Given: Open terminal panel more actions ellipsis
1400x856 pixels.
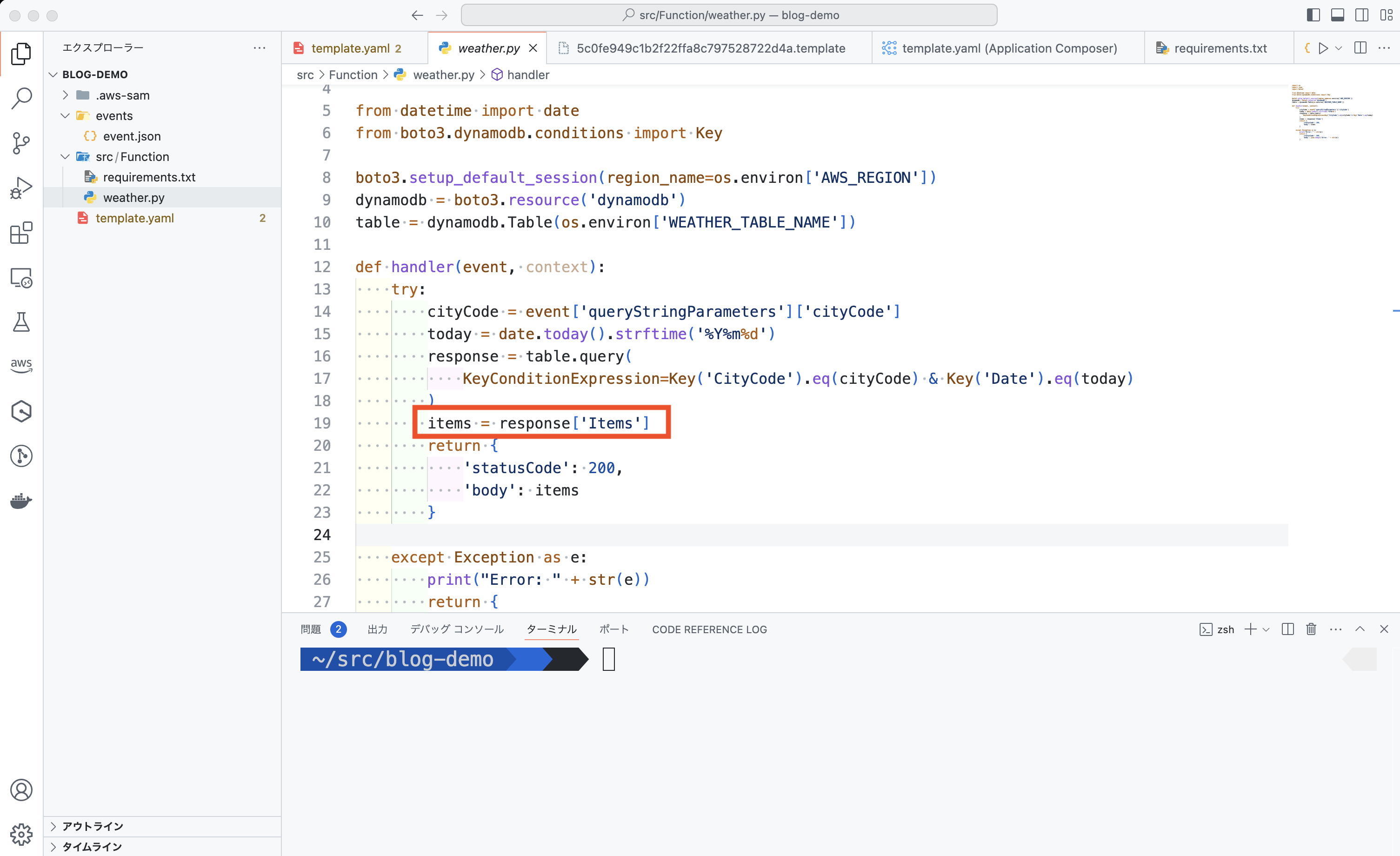Looking at the screenshot, I should 1336,629.
